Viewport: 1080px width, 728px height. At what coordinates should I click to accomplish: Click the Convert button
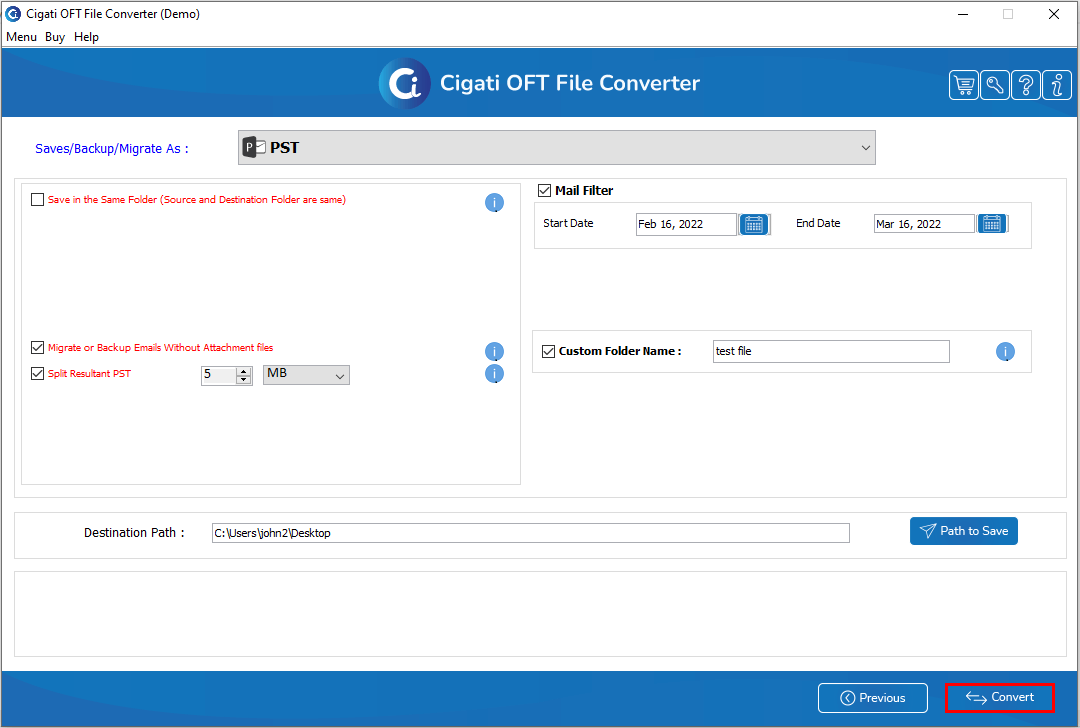[999, 698]
